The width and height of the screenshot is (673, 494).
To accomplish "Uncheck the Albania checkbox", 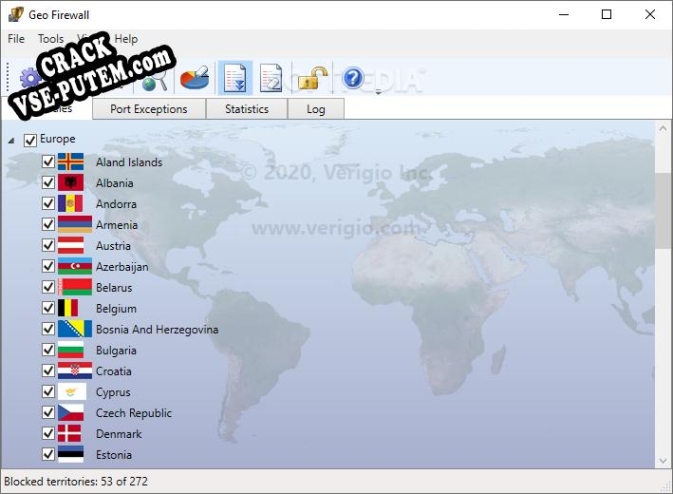I will pos(48,183).
